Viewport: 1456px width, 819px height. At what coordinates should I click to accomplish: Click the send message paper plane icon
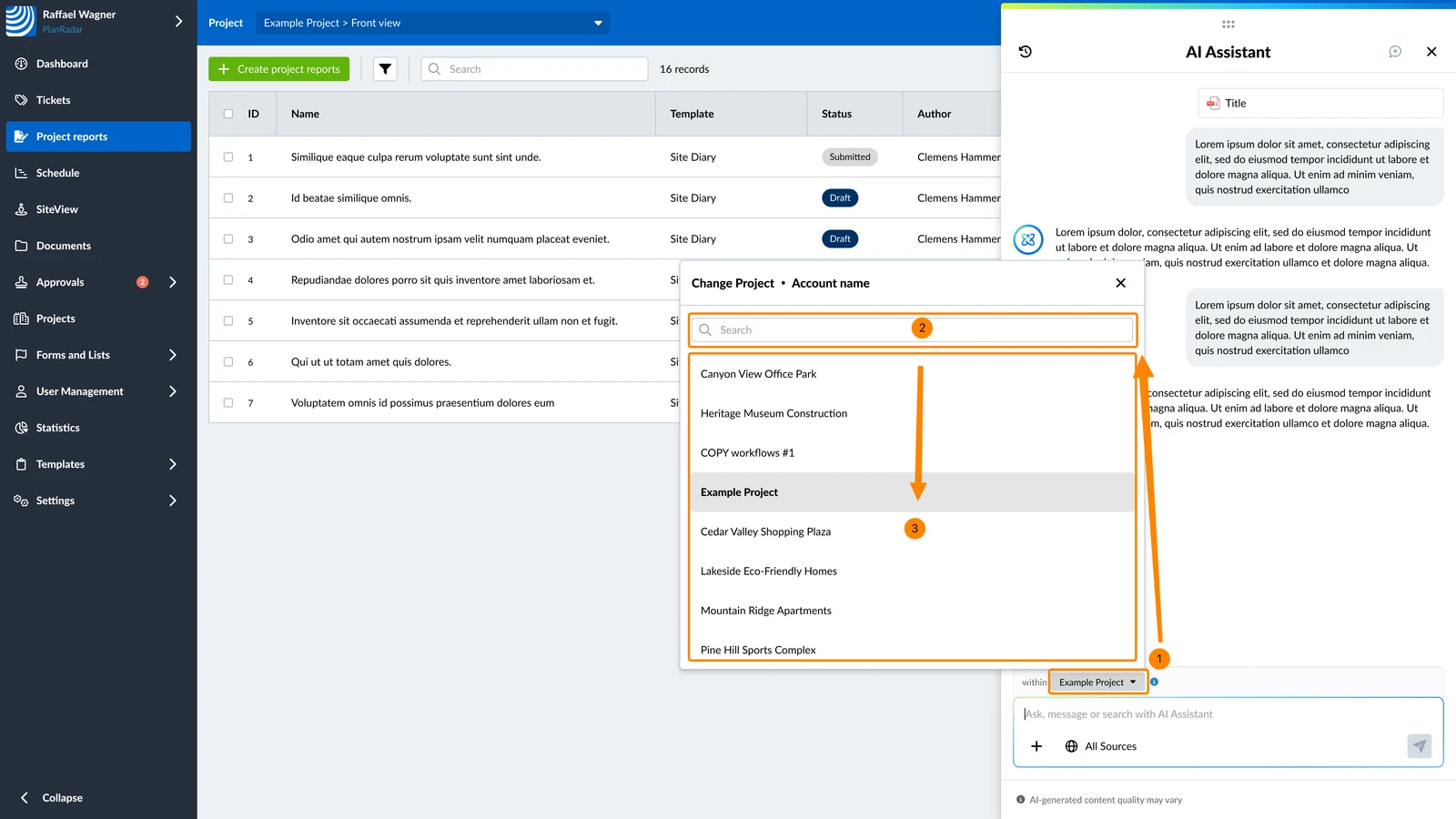[x=1420, y=746]
